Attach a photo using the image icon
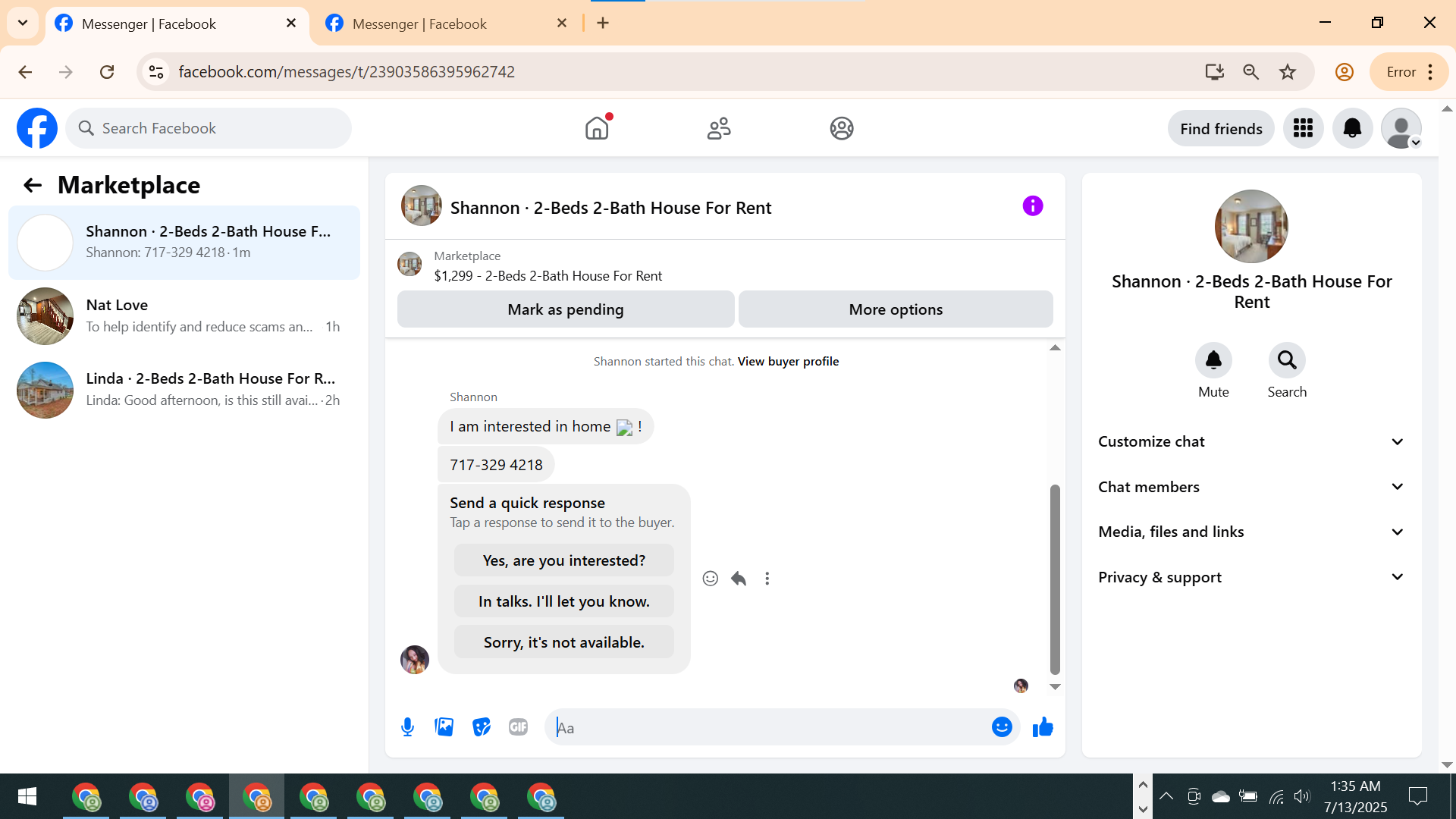The image size is (1456, 819). tap(444, 727)
